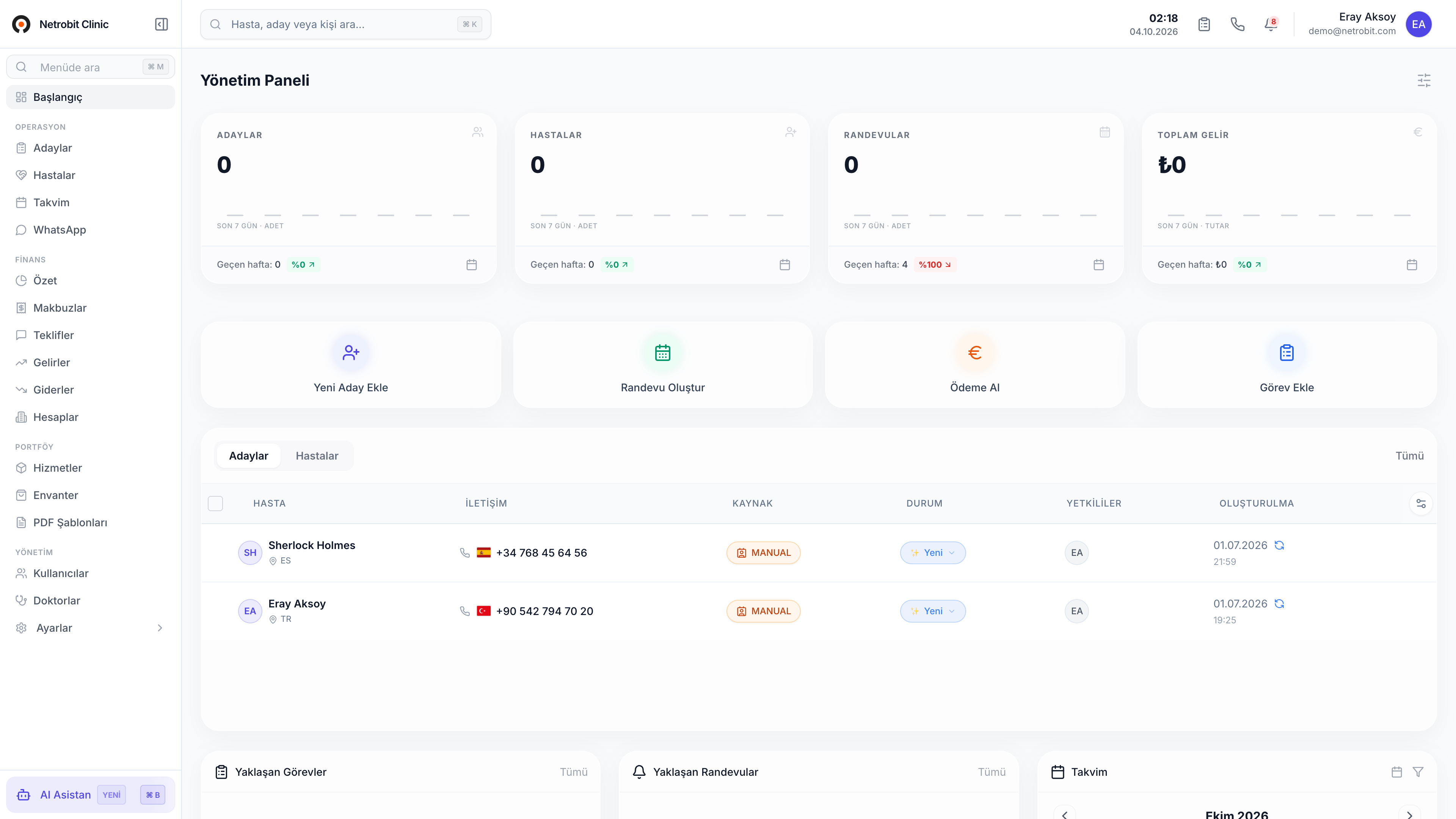Click Tümü link in Yaklaşan Görevler
The image size is (1456, 819).
(x=573, y=772)
